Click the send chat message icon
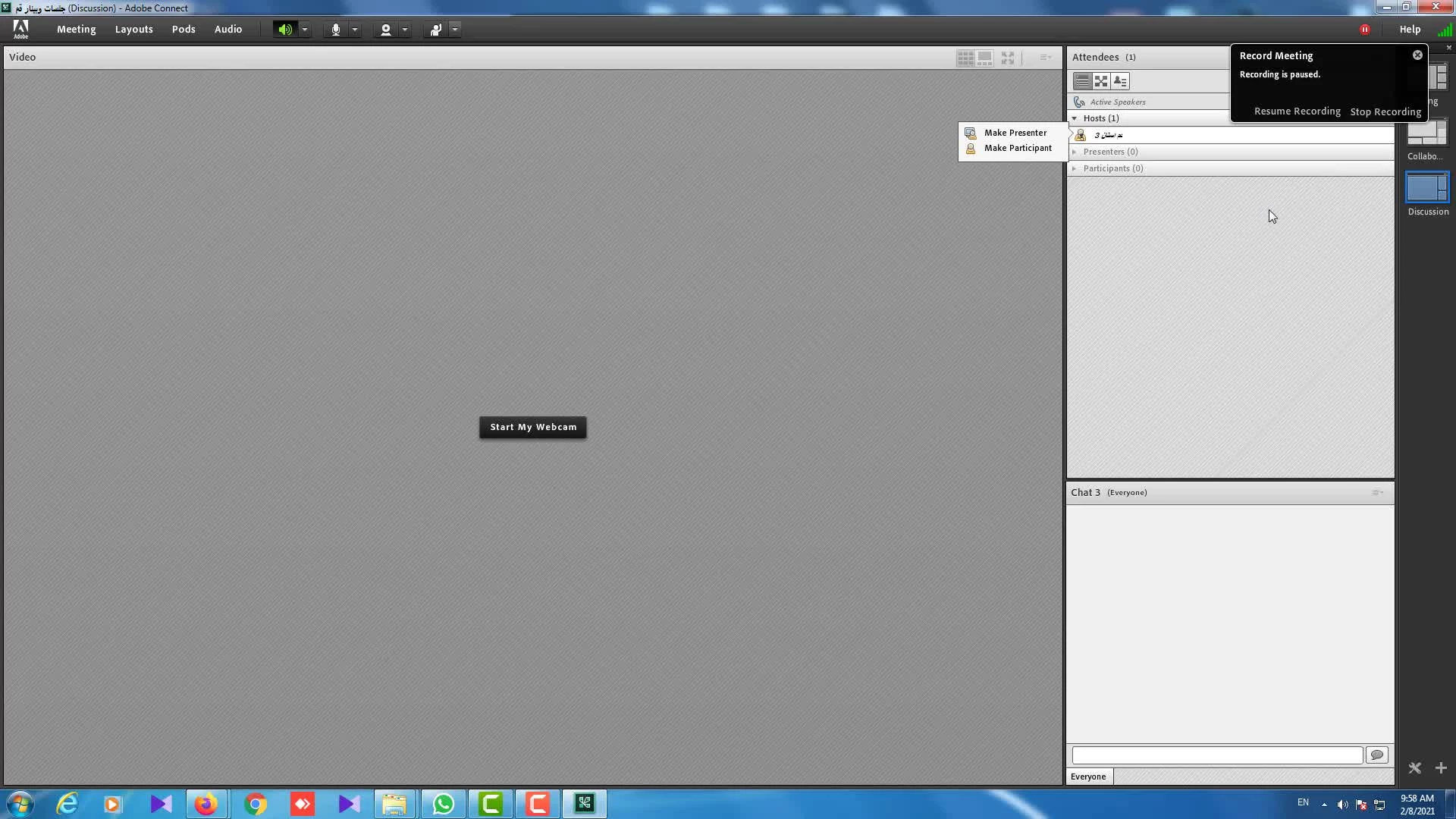 [1376, 755]
